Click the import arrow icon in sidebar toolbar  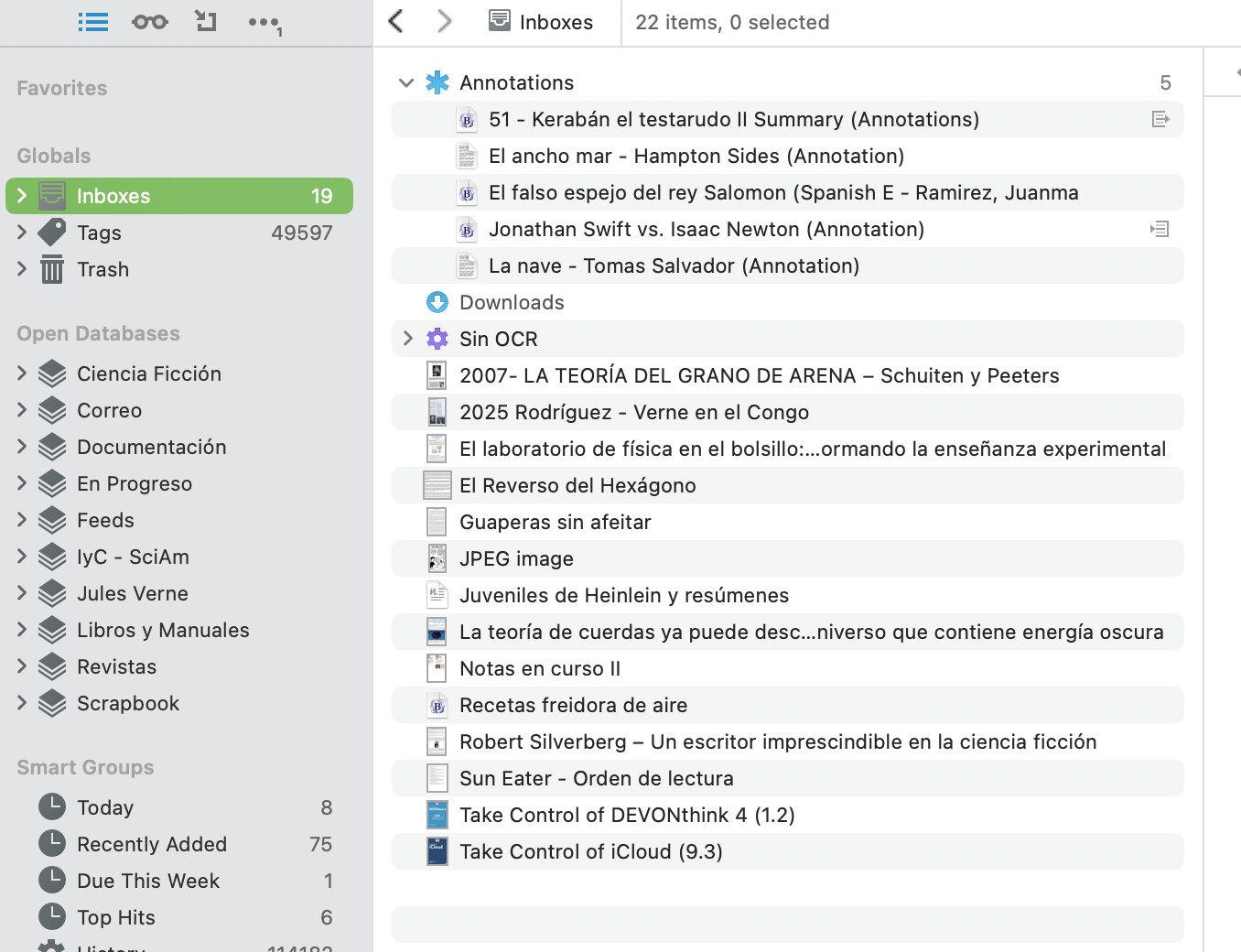[206, 21]
